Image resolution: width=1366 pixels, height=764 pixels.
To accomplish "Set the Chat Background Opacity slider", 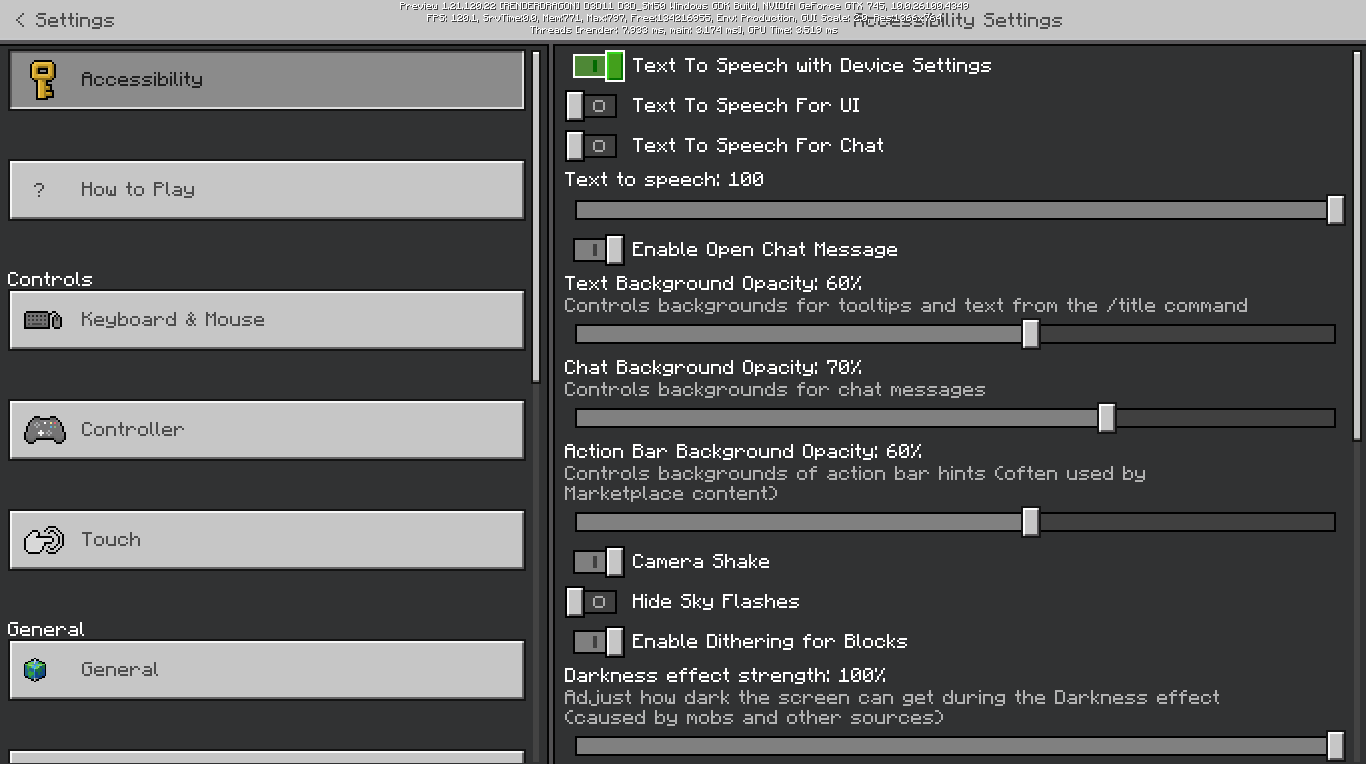I will pyautogui.click(x=955, y=418).
